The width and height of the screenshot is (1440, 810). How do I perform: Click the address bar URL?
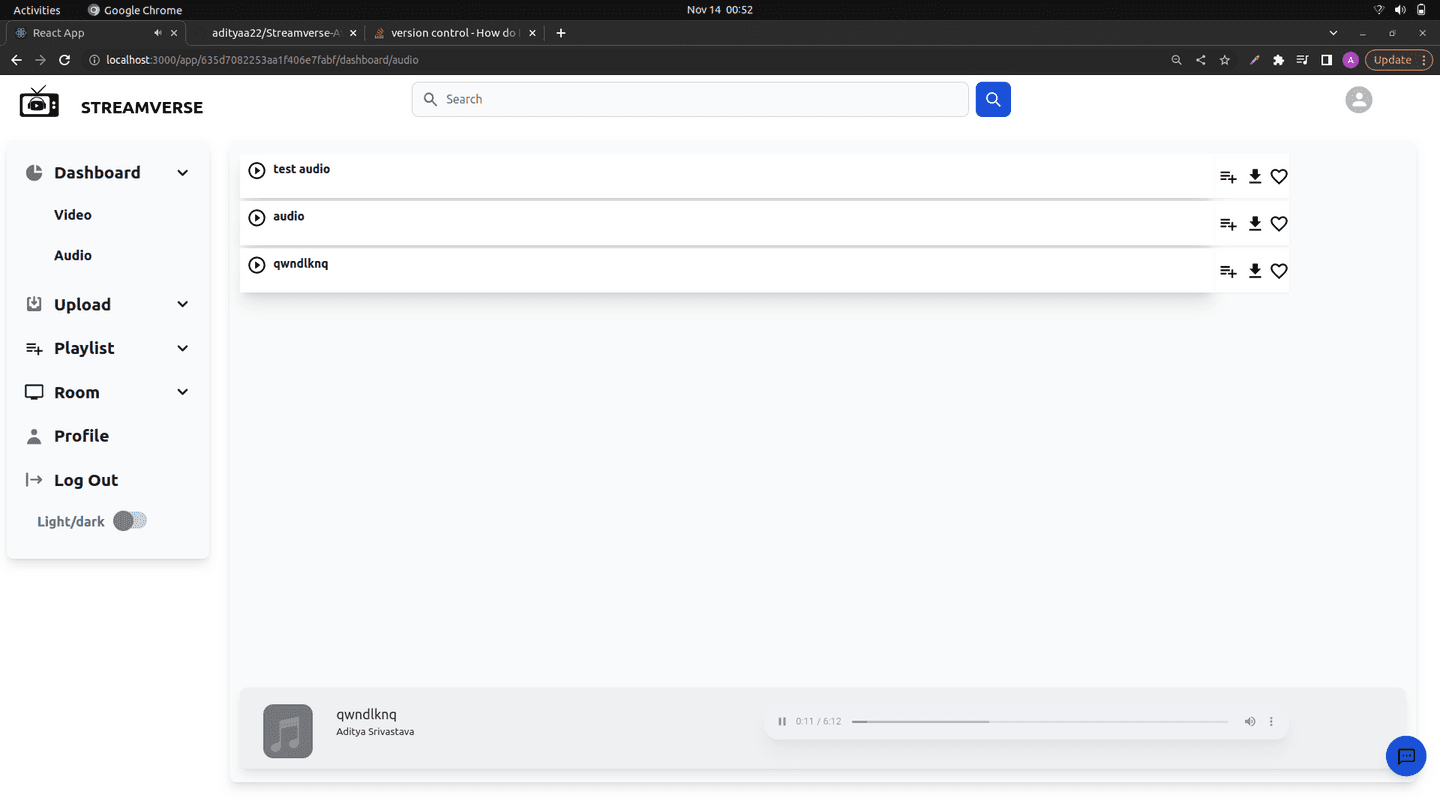(262, 60)
